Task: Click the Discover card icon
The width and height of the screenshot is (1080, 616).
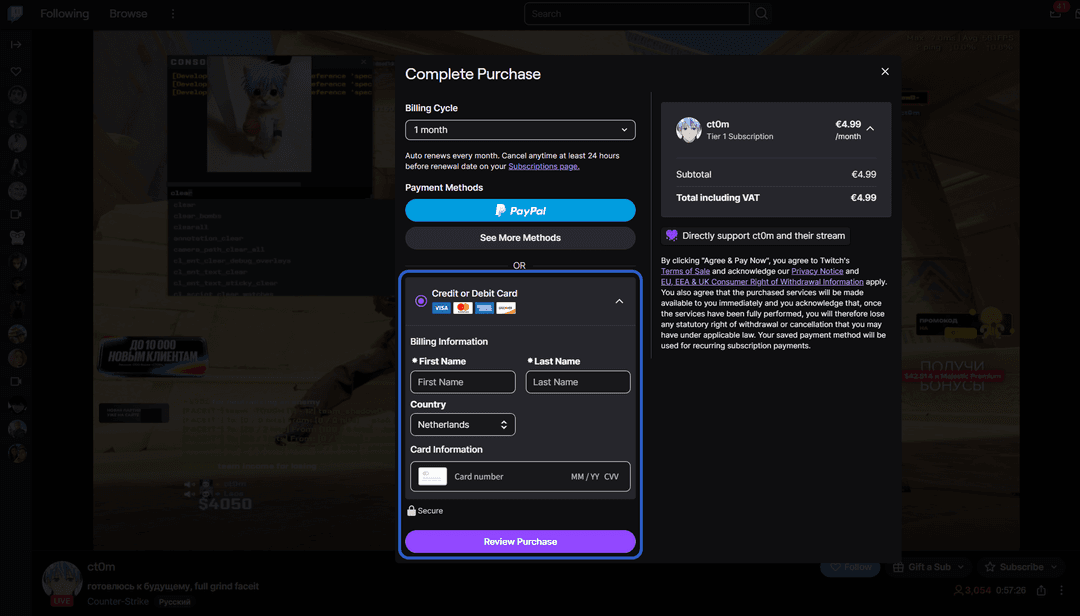Action: point(506,308)
